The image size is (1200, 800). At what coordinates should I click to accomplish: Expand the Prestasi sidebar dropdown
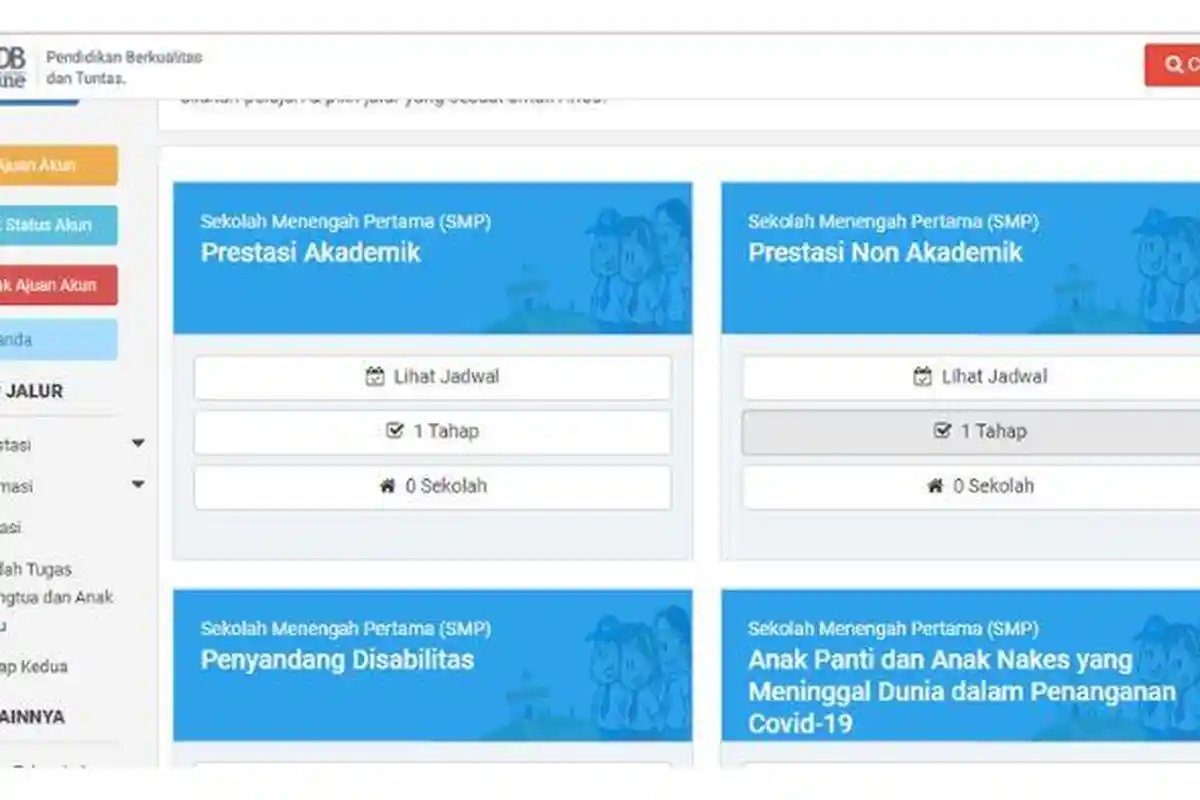[x=138, y=443]
